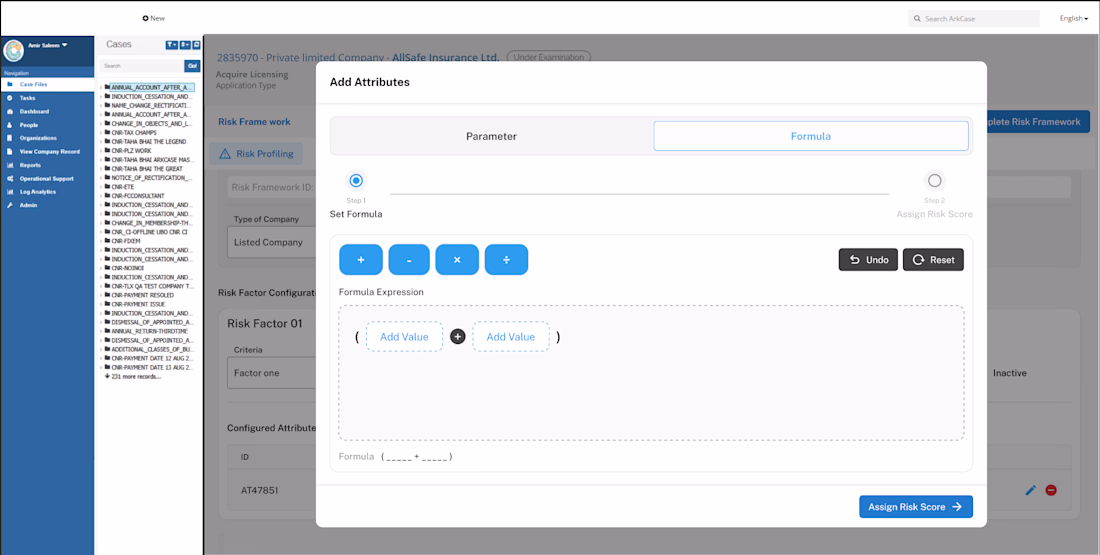The width and height of the screenshot is (1100, 555).
Task: Expand the CNR-TAX CHAMPS tree node
Action: tap(101, 133)
